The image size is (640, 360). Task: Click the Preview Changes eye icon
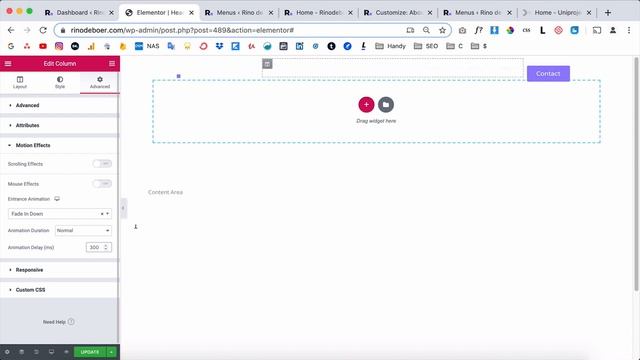click(x=66, y=352)
